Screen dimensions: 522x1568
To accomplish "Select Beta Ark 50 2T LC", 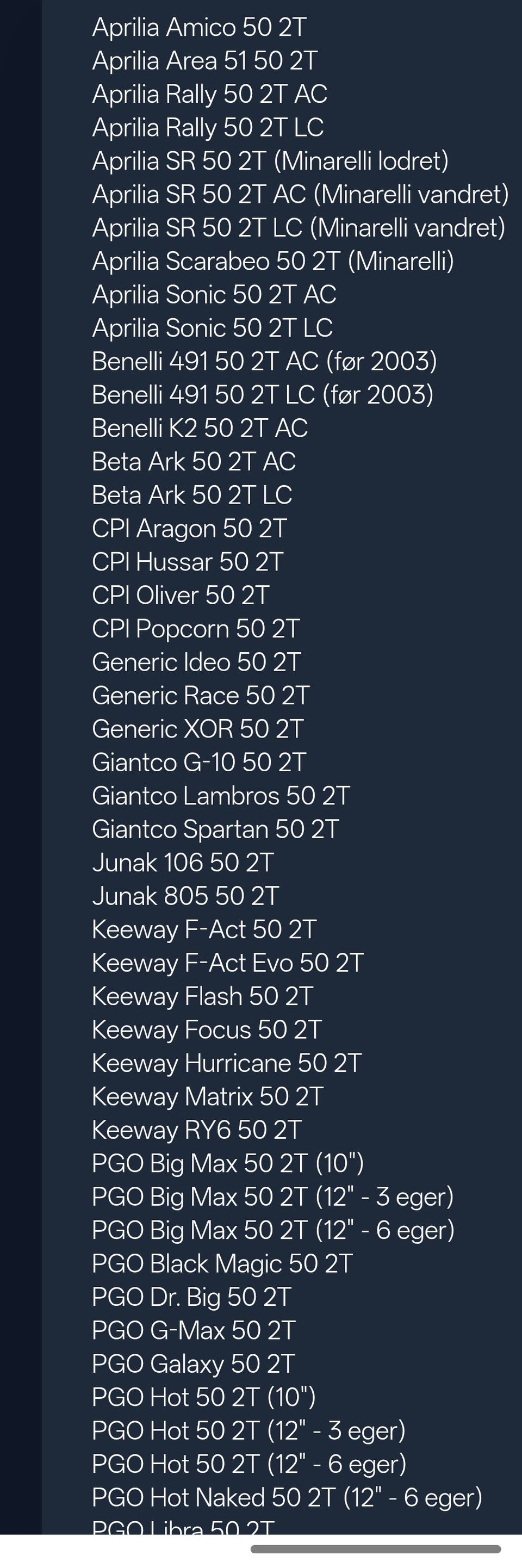I will point(191,495).
